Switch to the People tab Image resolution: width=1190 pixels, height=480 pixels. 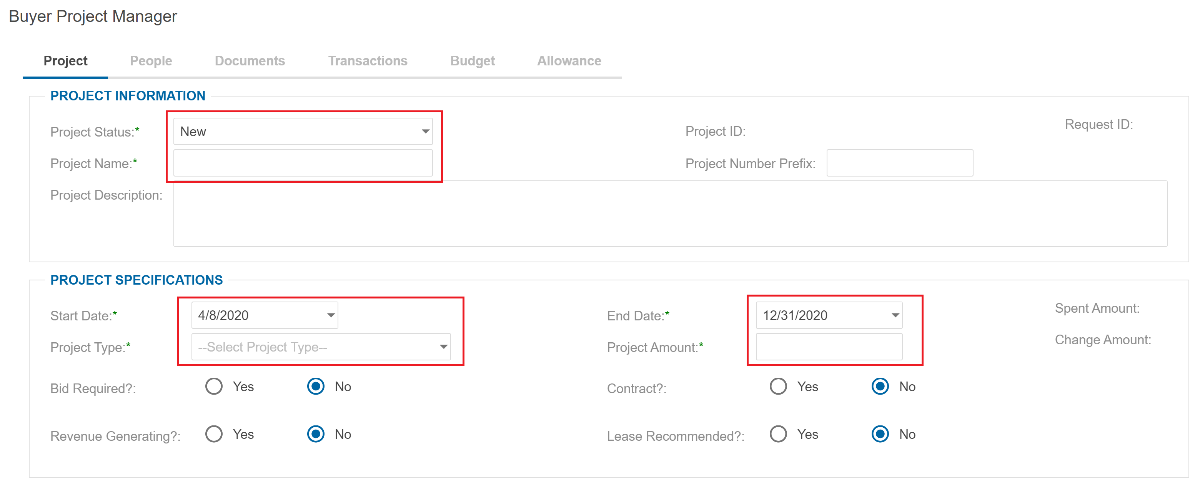click(x=151, y=61)
